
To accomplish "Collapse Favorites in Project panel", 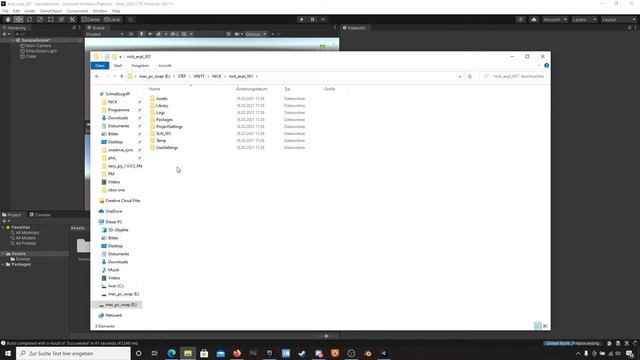I will click(x=3, y=227).
